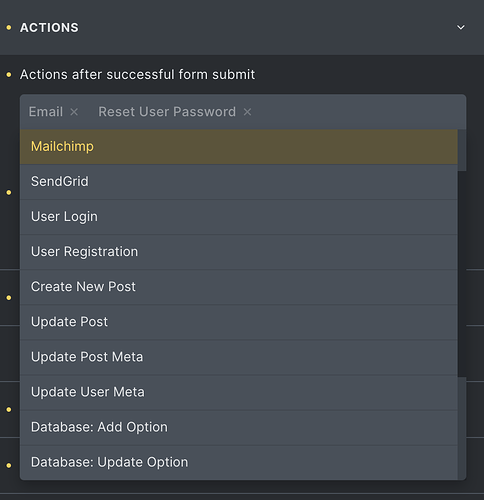Click yellow dot beside Actions after submit
Image resolution: width=484 pixels, height=500 pixels.
(x=9, y=75)
